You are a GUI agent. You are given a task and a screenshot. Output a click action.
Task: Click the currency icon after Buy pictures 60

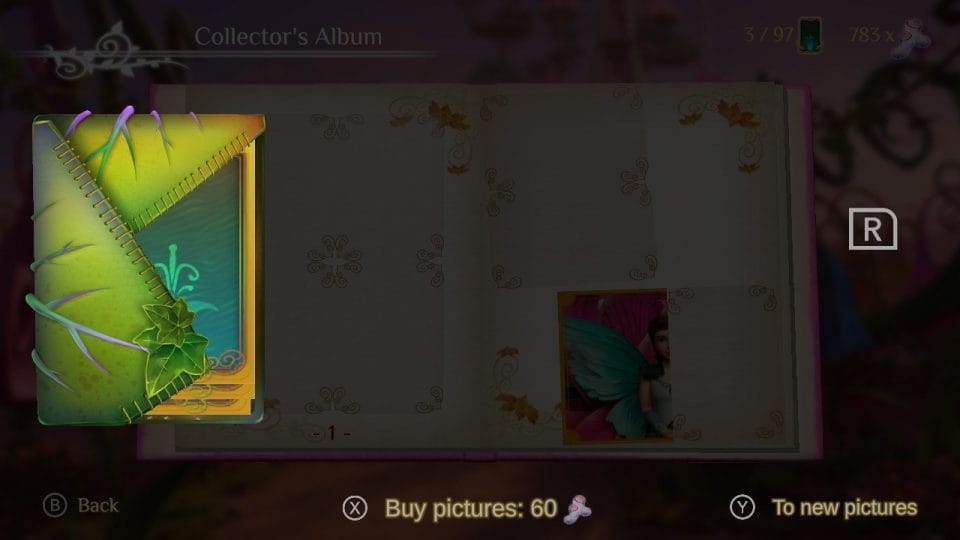tap(577, 509)
